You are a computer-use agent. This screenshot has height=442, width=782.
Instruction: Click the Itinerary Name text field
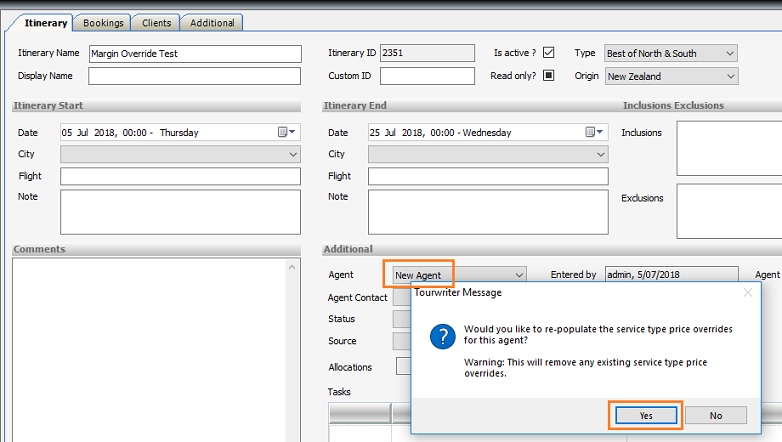[x=194, y=54]
